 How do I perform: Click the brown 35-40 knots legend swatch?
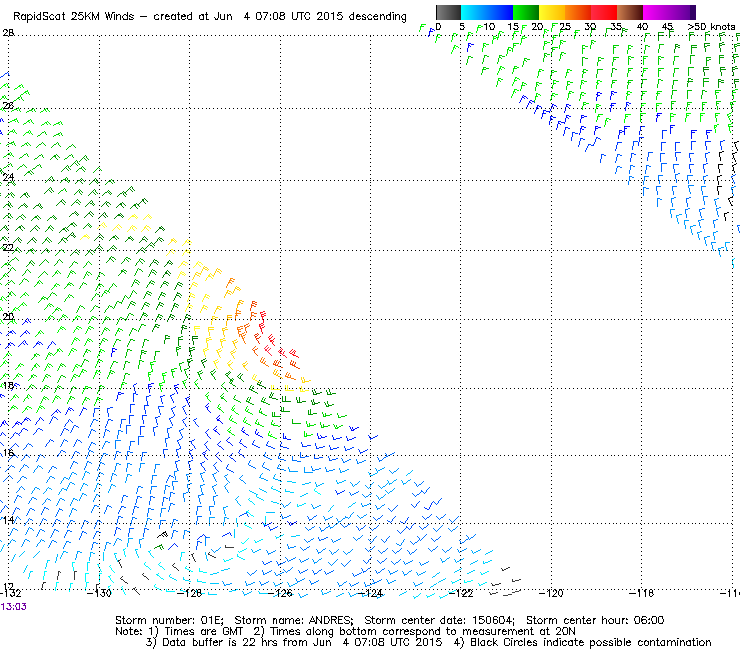coord(630,12)
